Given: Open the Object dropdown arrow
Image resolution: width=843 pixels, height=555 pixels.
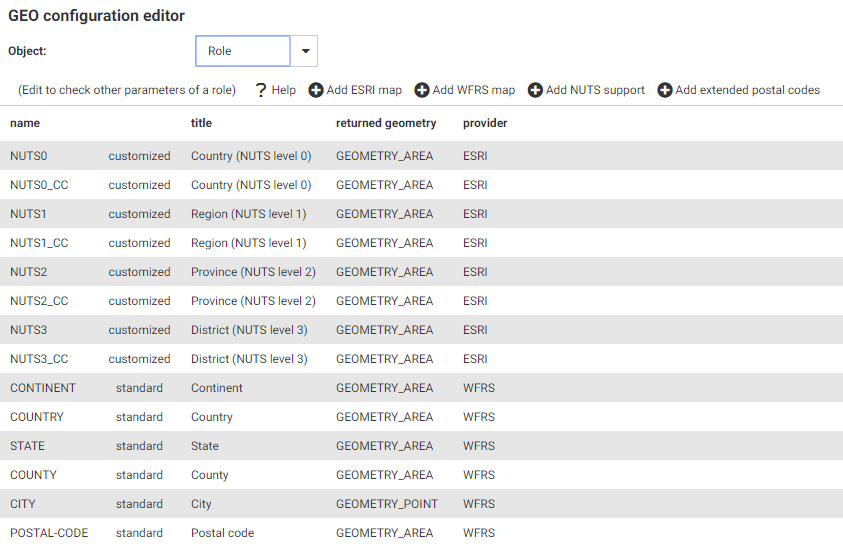Looking at the screenshot, I should click(x=305, y=51).
